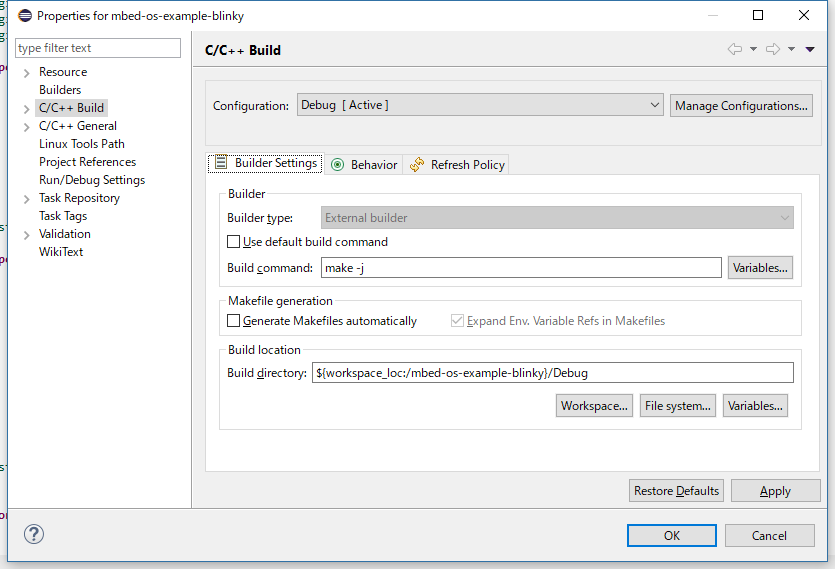Viewport: 835px width, 569px height.
Task: Go back with the left arrow icon
Action: 735,49
